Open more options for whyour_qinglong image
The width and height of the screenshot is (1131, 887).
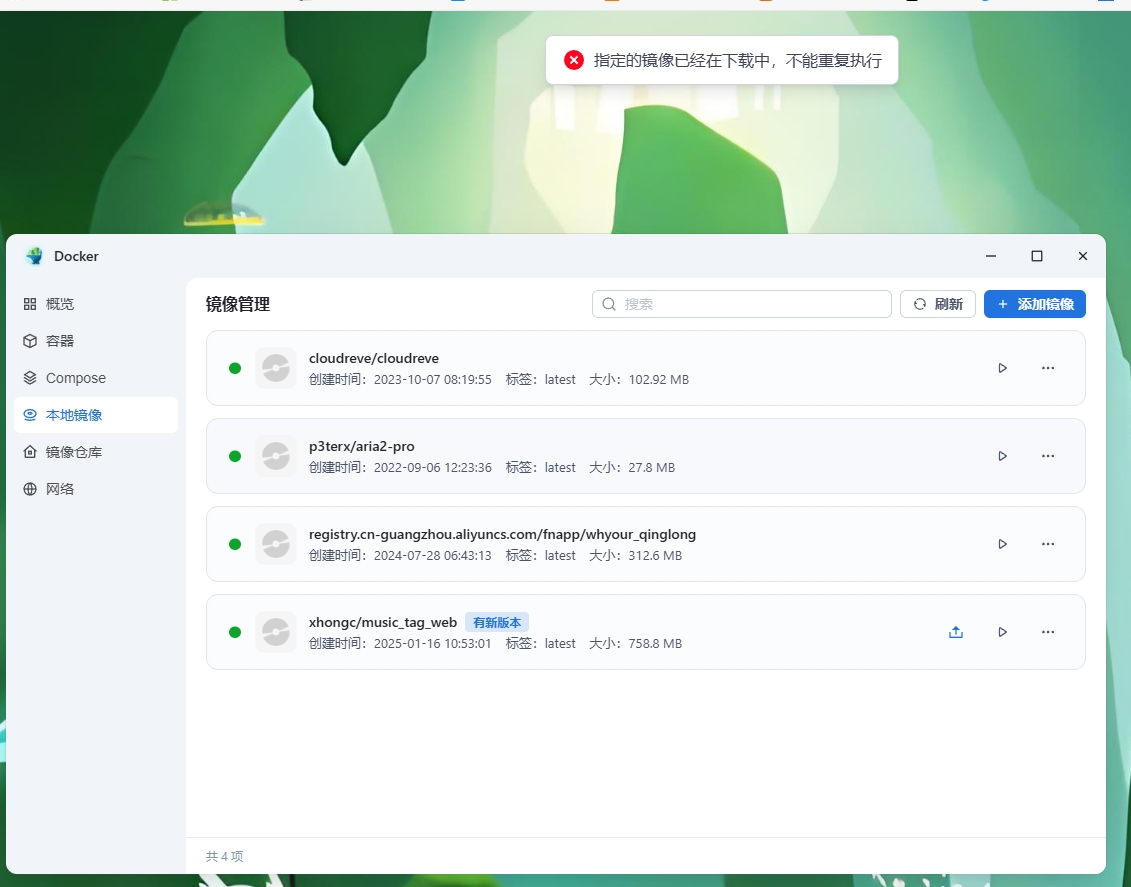[x=1048, y=544]
